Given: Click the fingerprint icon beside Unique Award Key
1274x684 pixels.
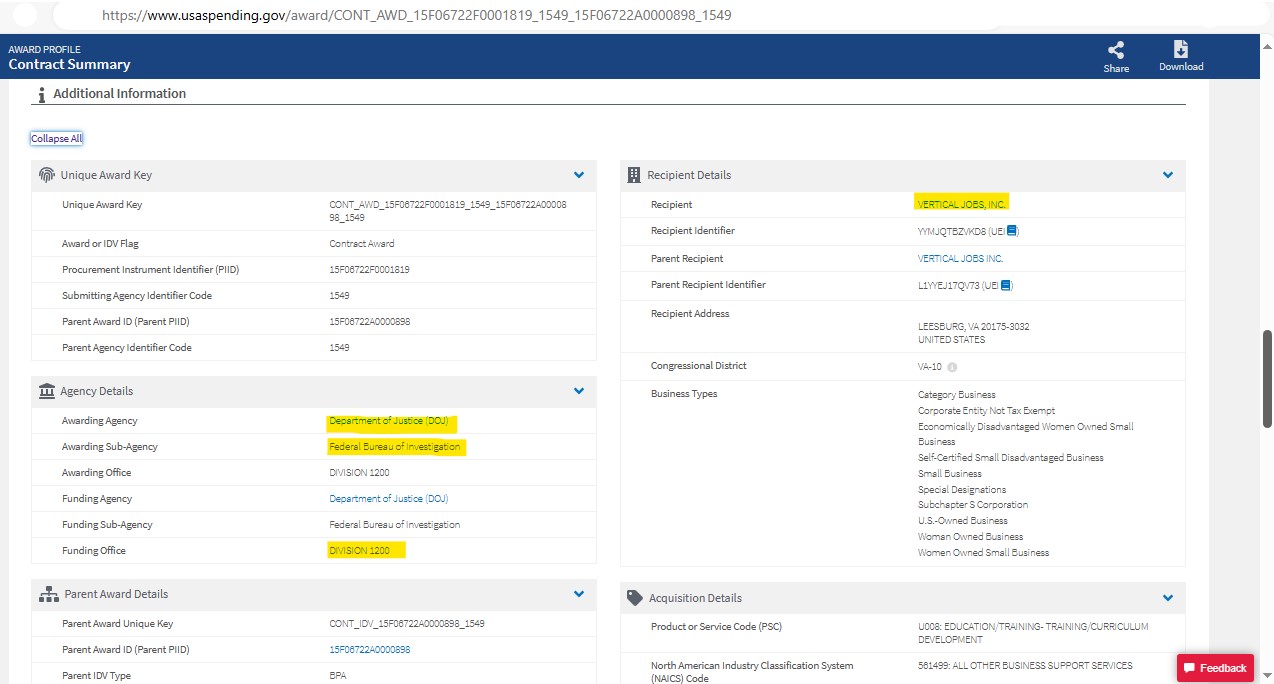Looking at the screenshot, I should coord(46,175).
